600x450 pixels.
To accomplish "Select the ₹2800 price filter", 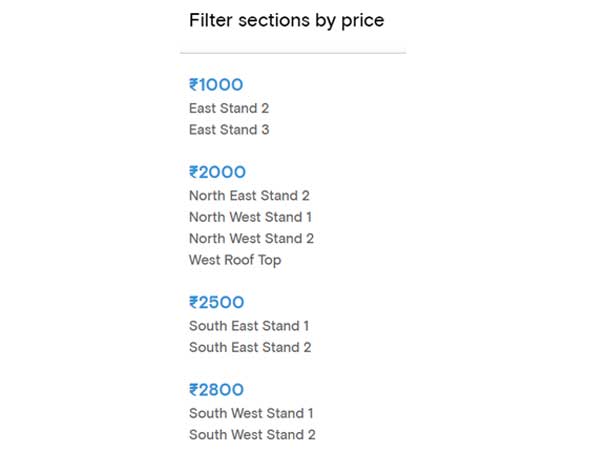I will click(x=217, y=390).
